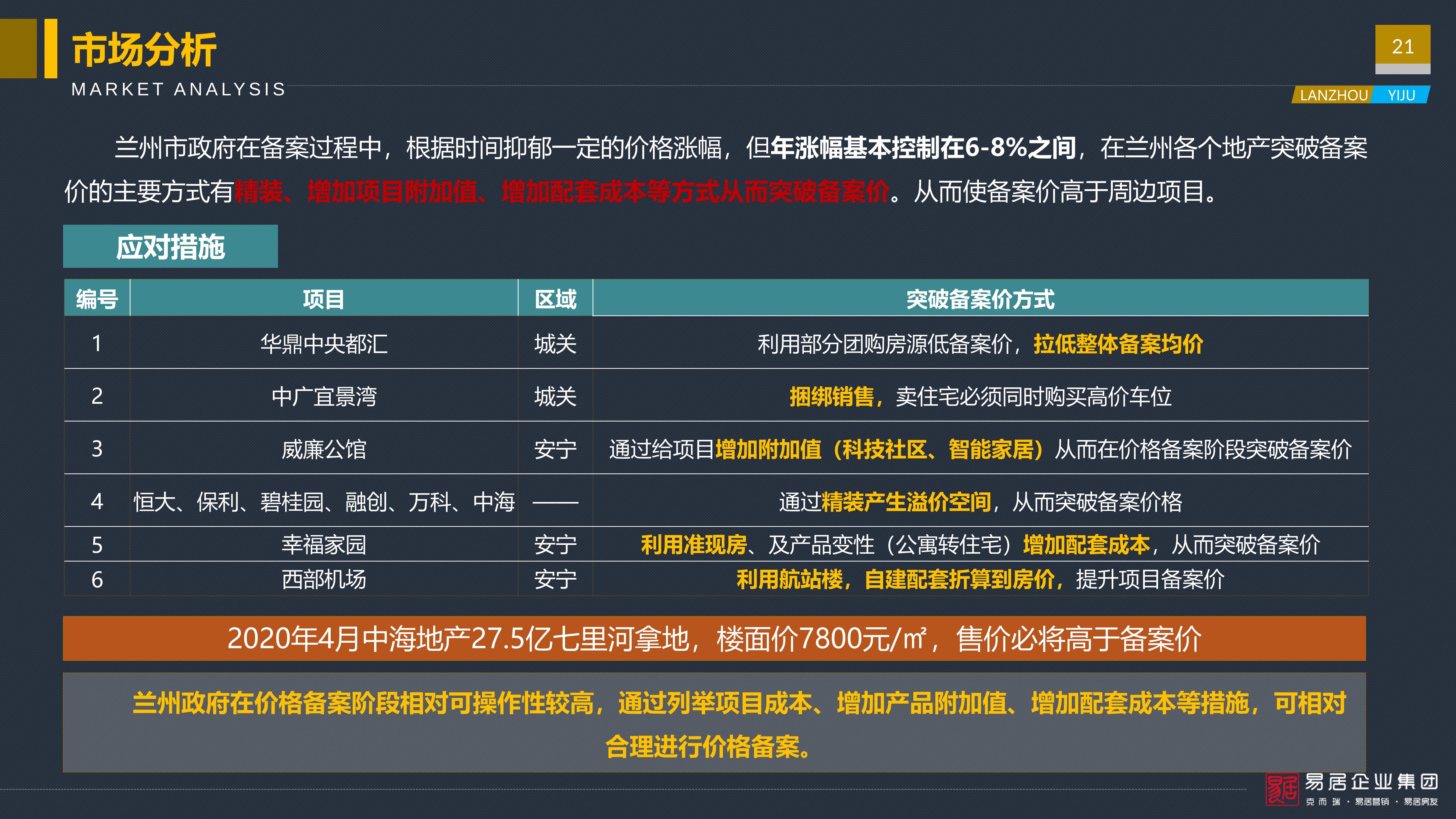1456x819 pixels.
Task: Click the 从而使备案价高于周边项目 sentence
Action: [x=1066, y=191]
